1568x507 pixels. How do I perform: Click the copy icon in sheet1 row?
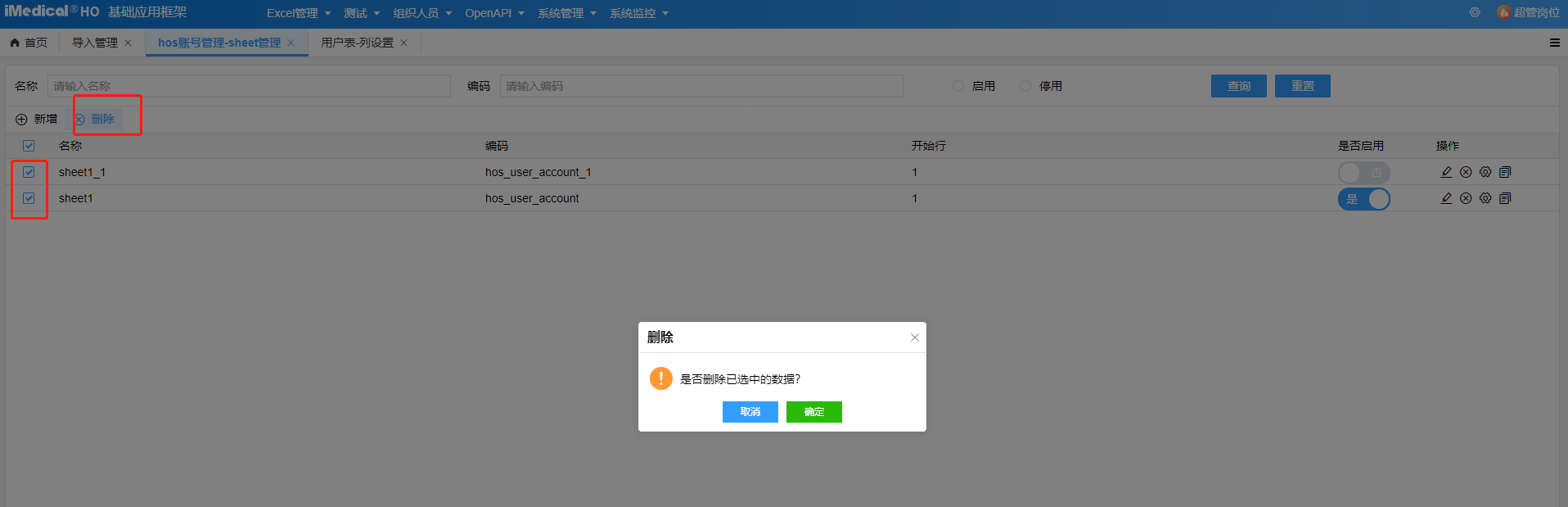[1505, 198]
